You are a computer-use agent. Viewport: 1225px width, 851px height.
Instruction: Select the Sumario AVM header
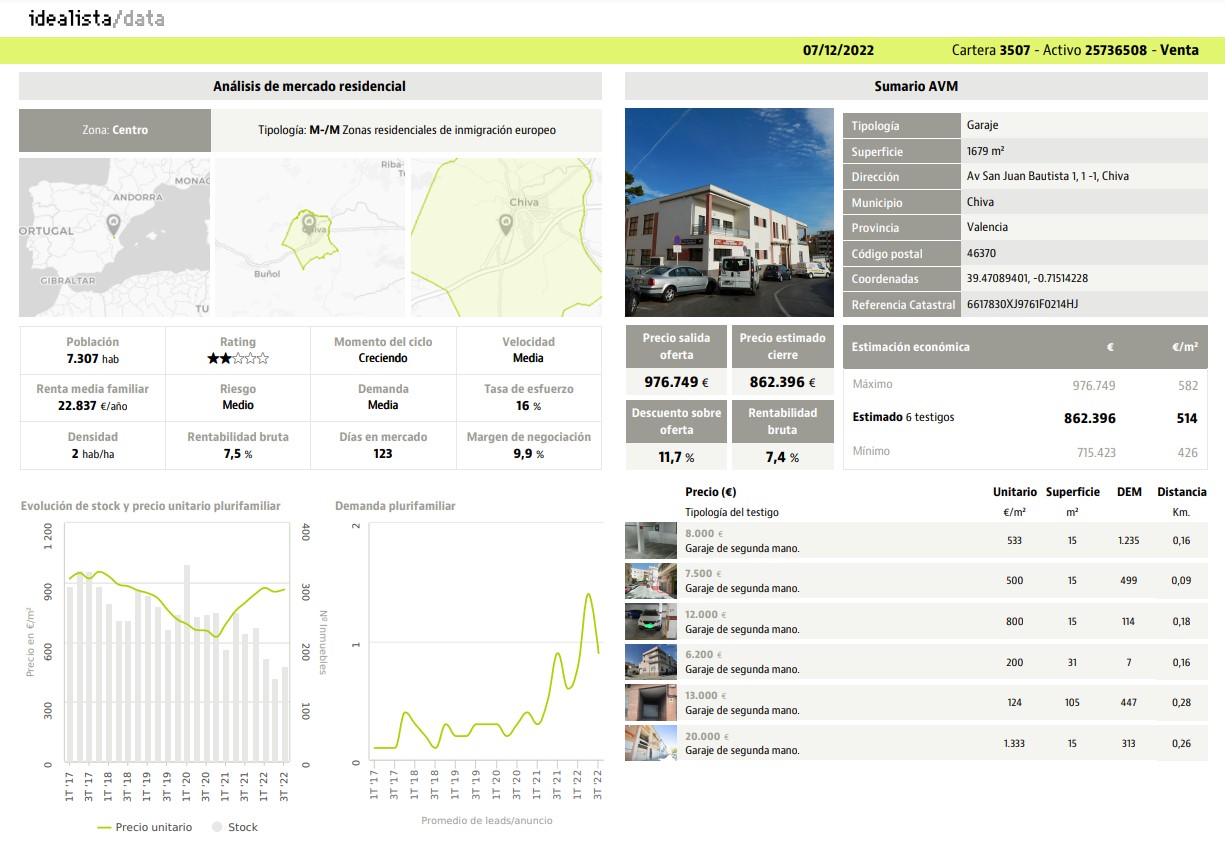pos(916,87)
